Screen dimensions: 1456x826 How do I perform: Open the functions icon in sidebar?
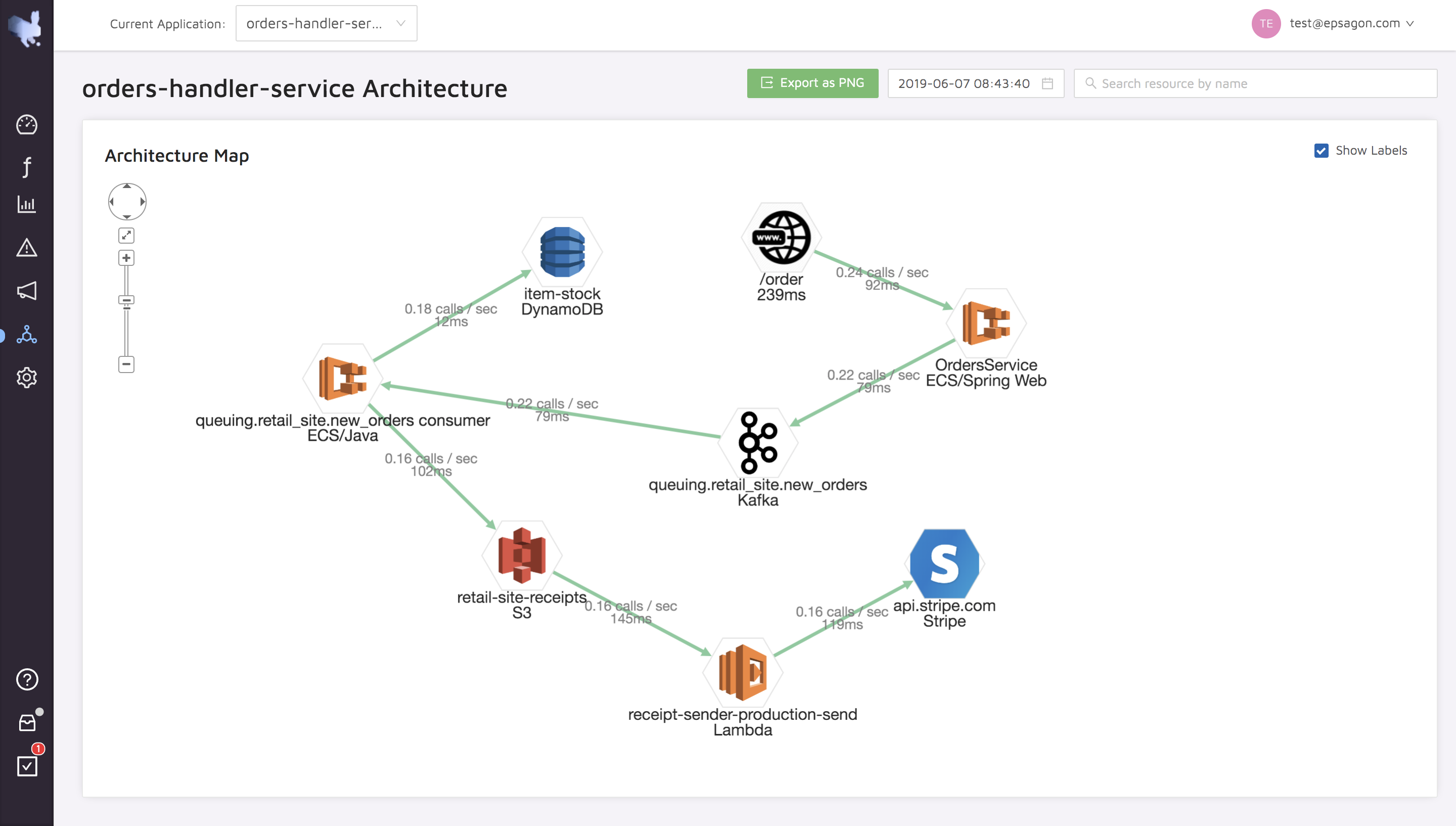tap(27, 166)
